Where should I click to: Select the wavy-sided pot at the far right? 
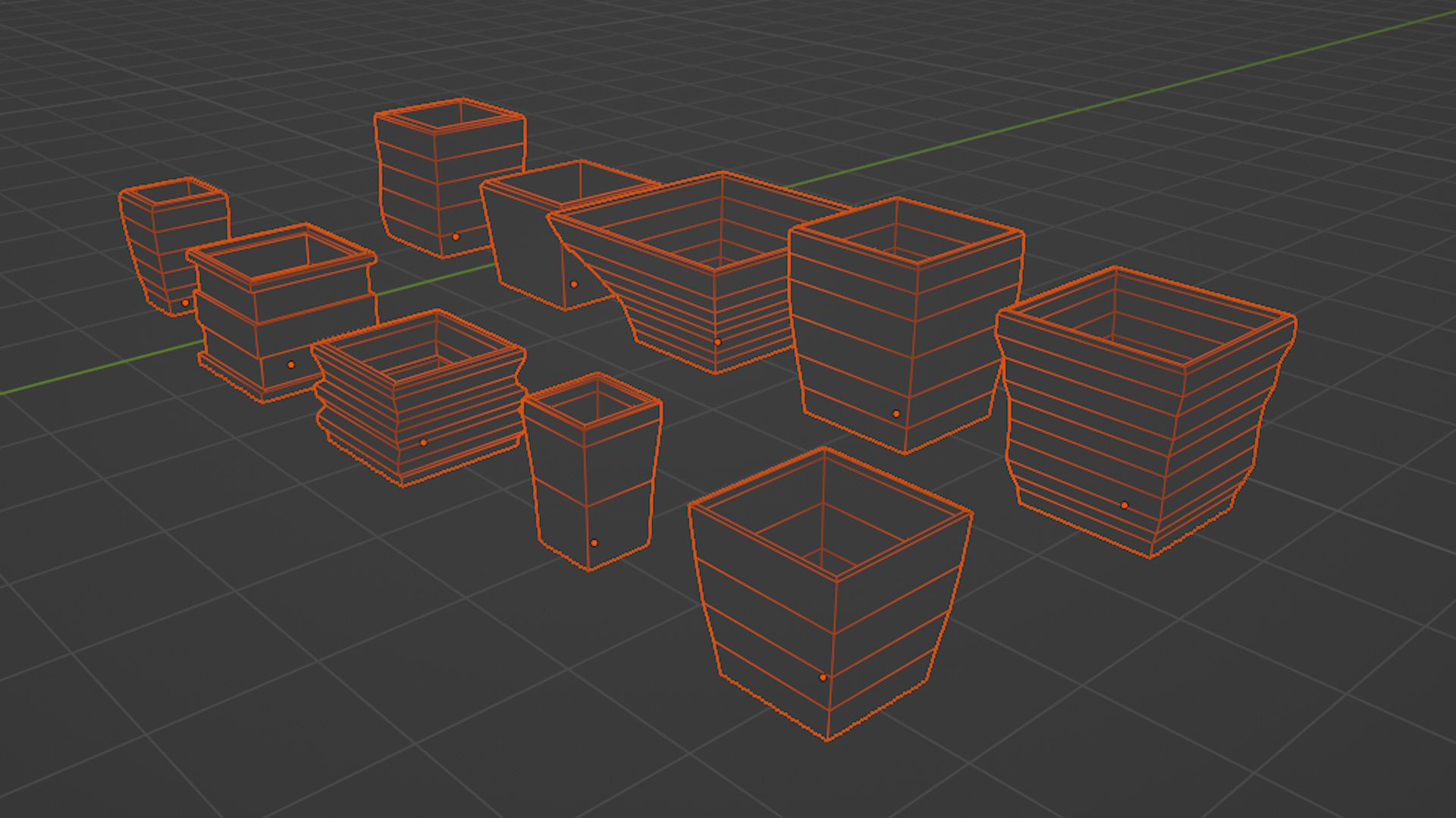[x=1145, y=413]
